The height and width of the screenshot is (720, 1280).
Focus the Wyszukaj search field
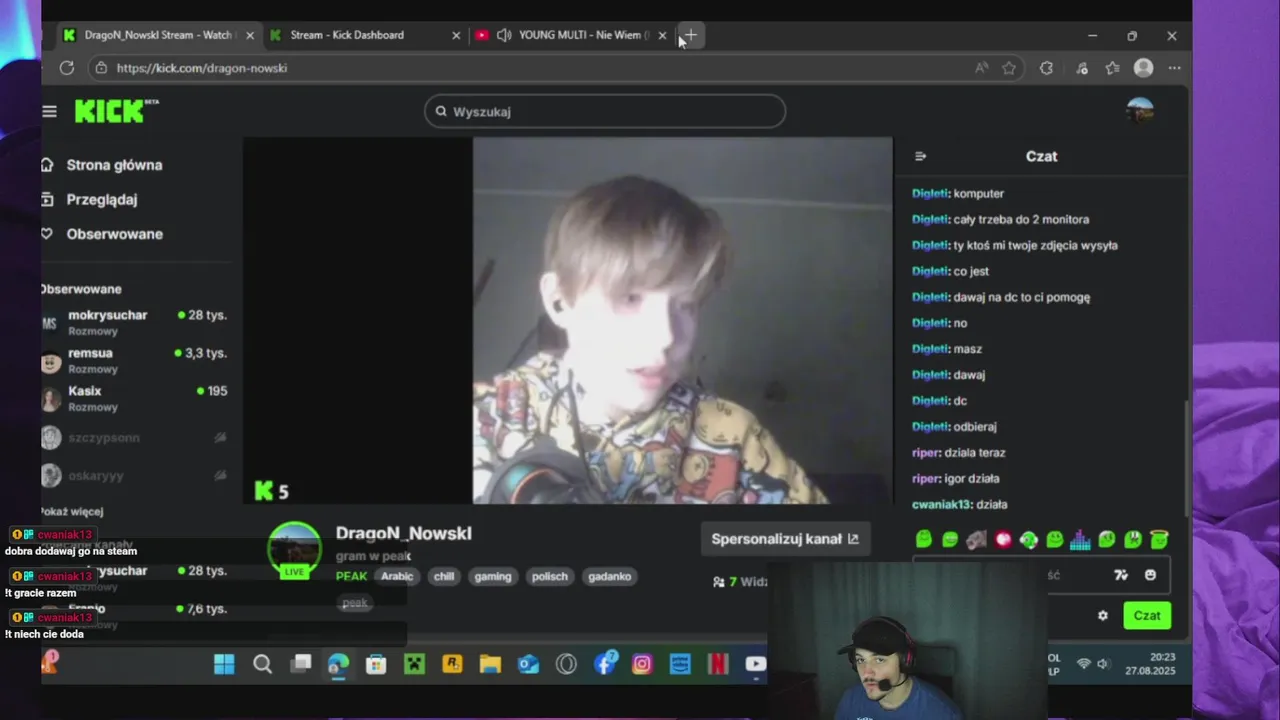click(x=605, y=111)
